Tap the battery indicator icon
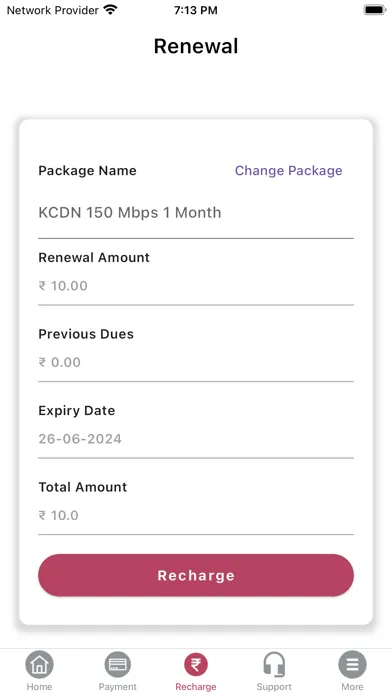Viewport: 392px width, 696px height. point(375,10)
